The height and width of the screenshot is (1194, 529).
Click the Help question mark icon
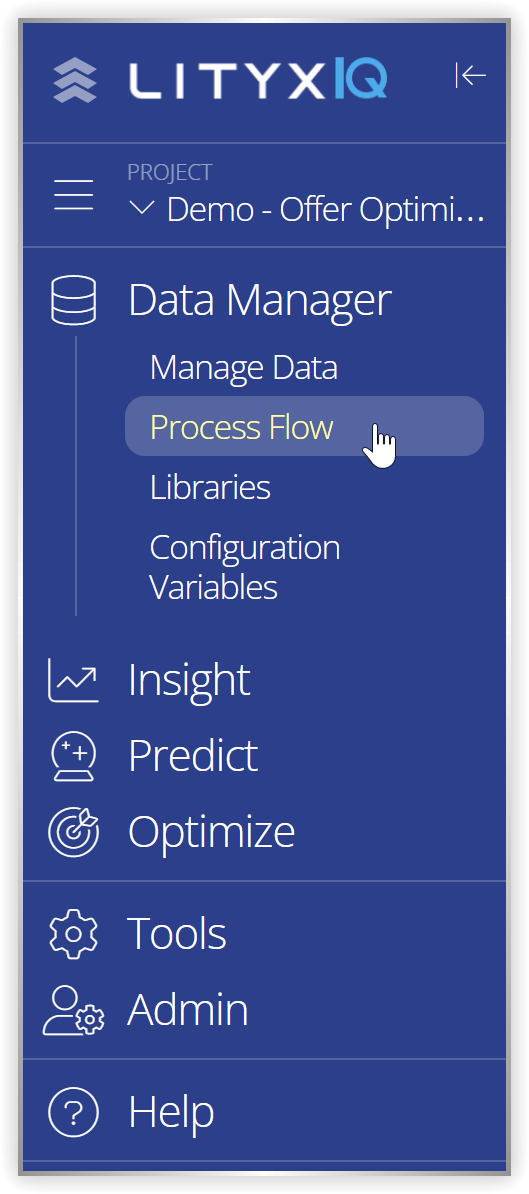(73, 1112)
